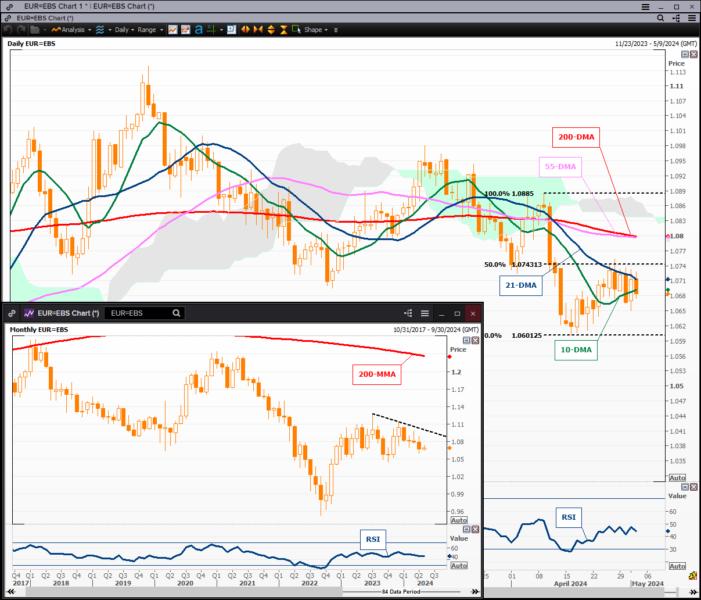701x600 pixels.
Task: Open the hamburger menu in main title bar
Action: point(646,7)
